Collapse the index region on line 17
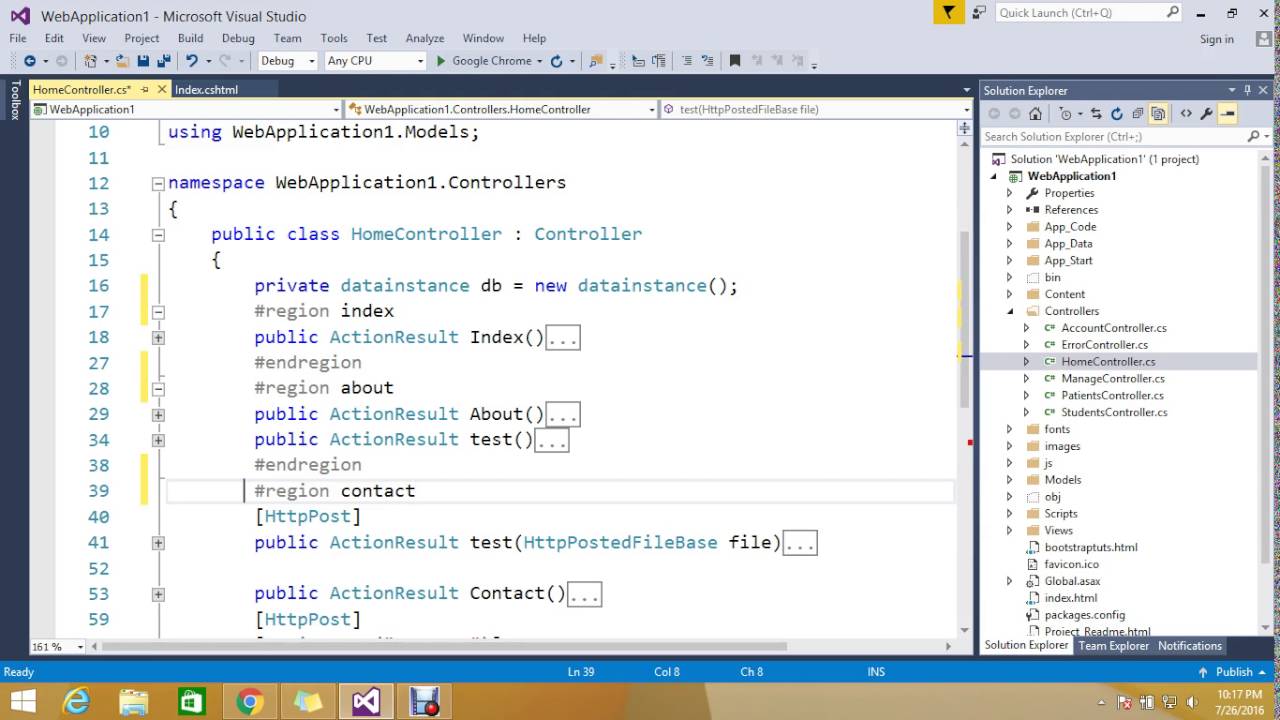The image size is (1280, 720). (158, 312)
